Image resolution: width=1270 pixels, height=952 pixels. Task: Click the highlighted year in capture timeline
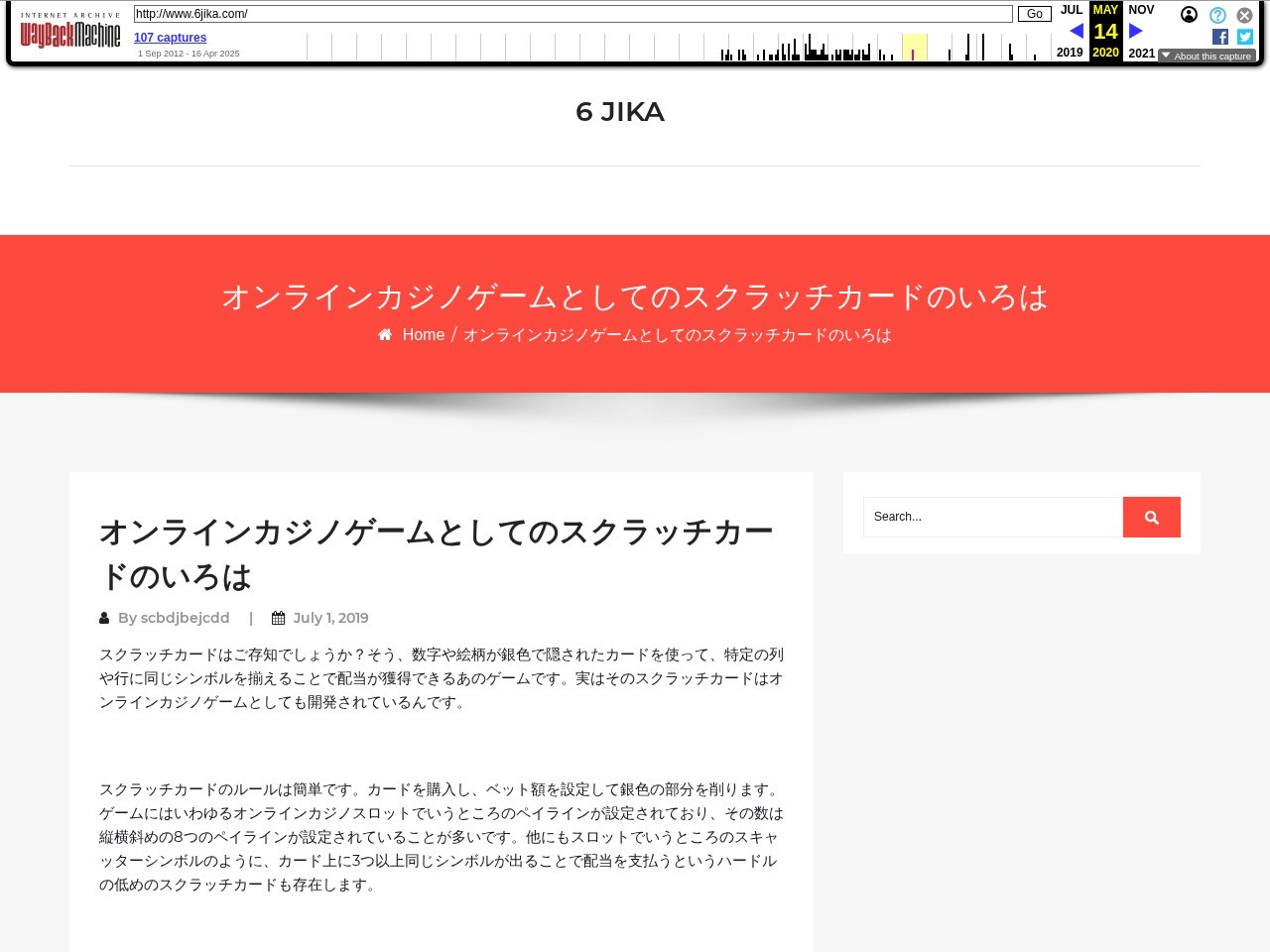(914, 47)
